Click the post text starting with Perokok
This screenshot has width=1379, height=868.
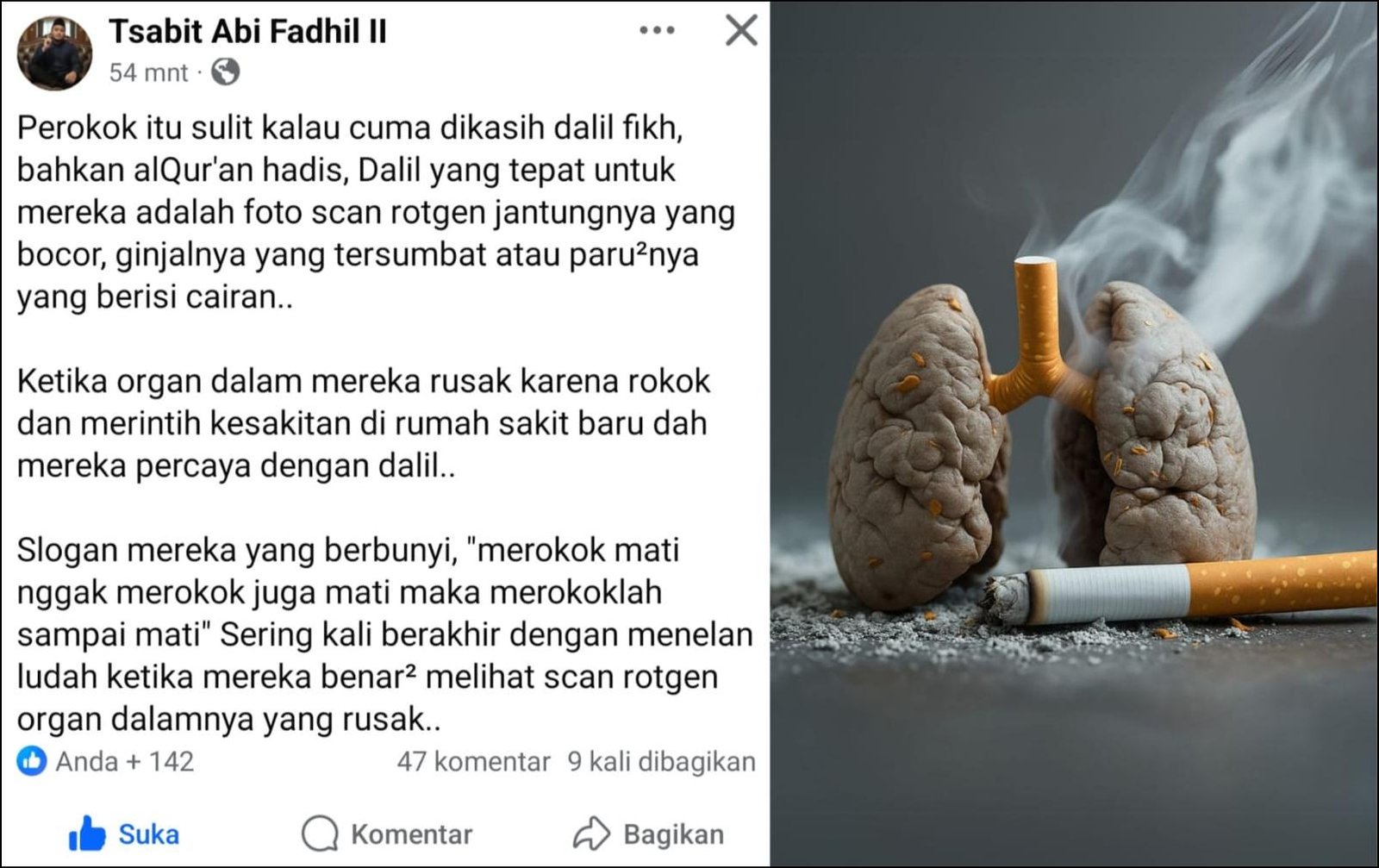[377, 212]
